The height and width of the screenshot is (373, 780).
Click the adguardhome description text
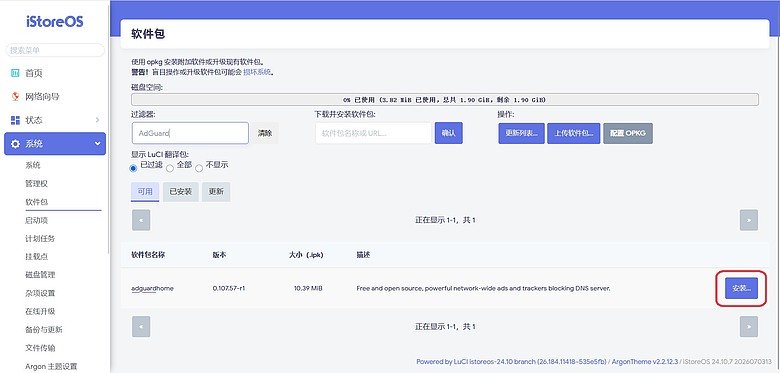pyautogui.click(x=483, y=288)
